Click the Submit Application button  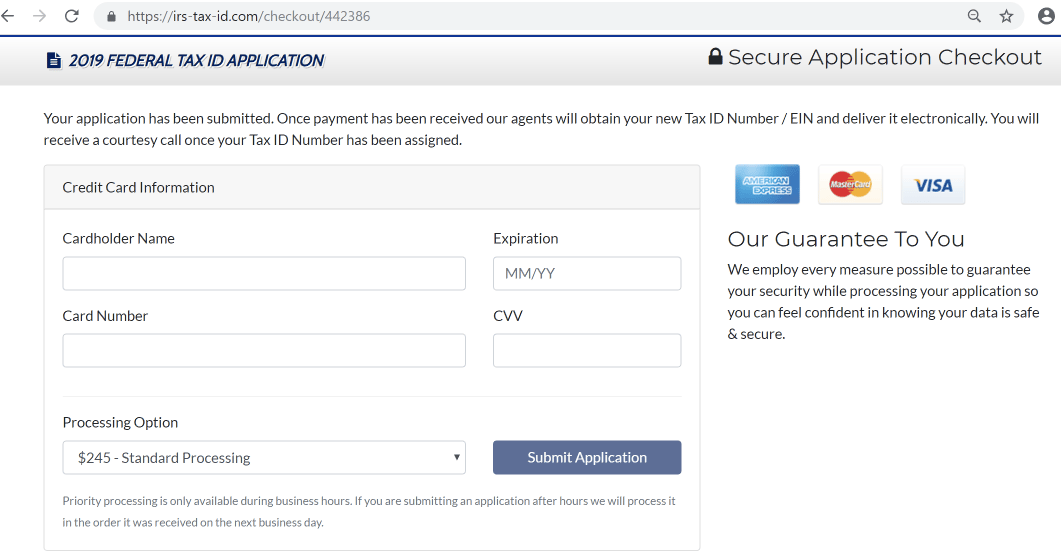(587, 458)
